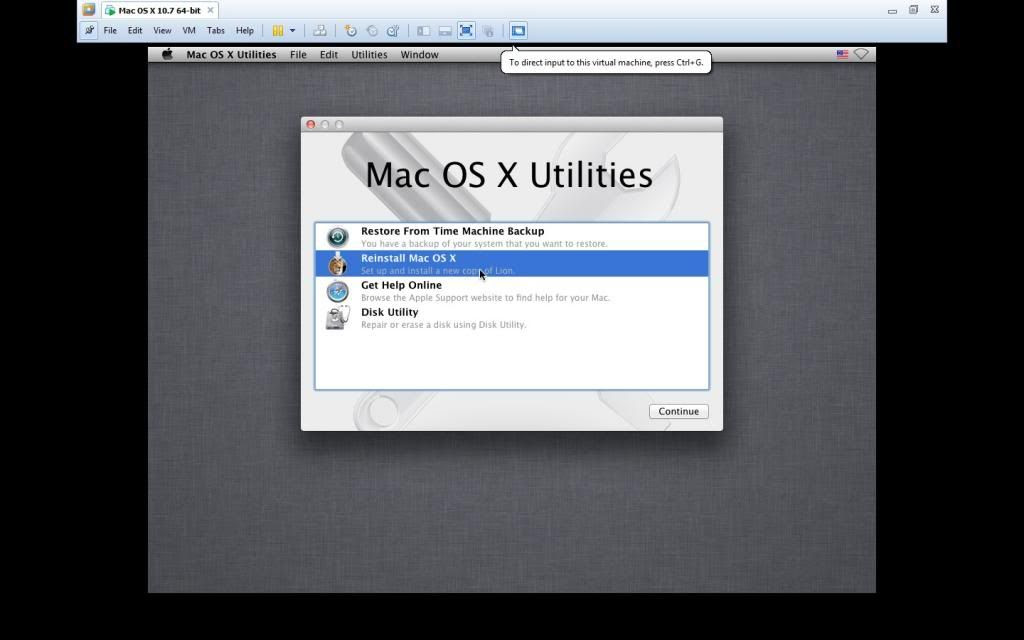Click 'Repair or erase a disk using Disk Utility'
This screenshot has width=1024, height=640.
[x=443, y=325]
